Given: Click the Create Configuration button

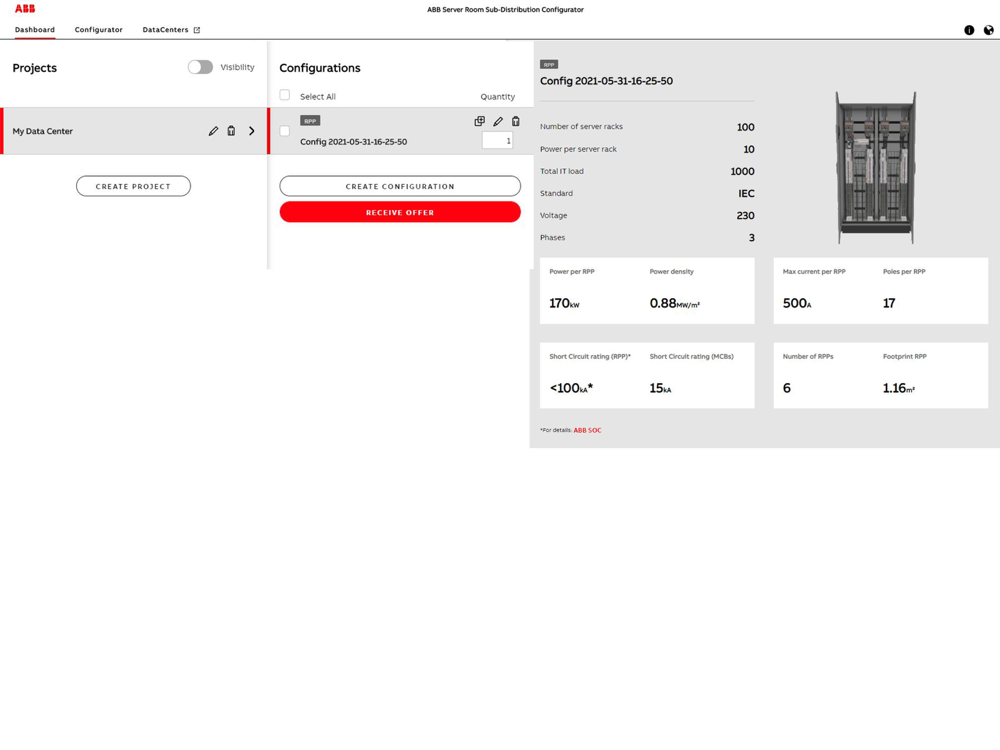Looking at the screenshot, I should pos(400,186).
